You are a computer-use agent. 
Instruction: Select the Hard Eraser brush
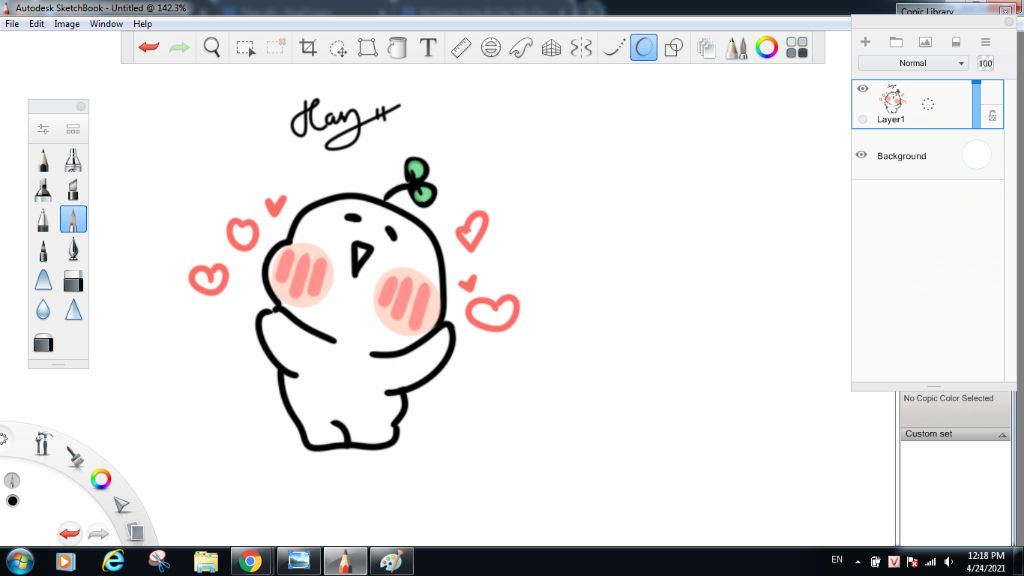pyautogui.click(x=73, y=281)
